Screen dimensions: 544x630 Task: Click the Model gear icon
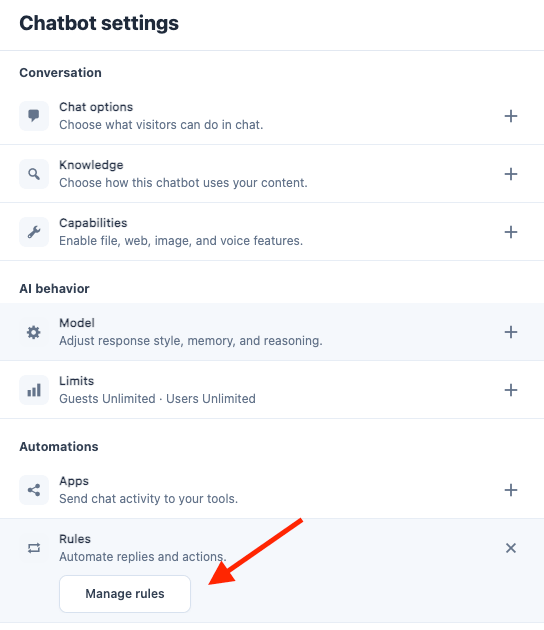pos(34,332)
